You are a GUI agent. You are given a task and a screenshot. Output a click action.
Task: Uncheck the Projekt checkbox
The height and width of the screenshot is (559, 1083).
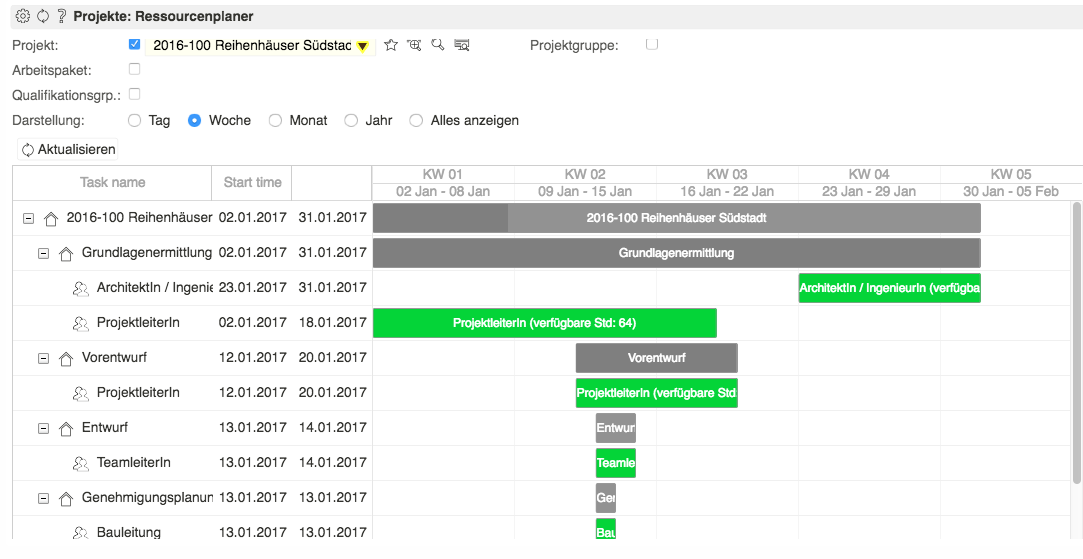coord(135,44)
